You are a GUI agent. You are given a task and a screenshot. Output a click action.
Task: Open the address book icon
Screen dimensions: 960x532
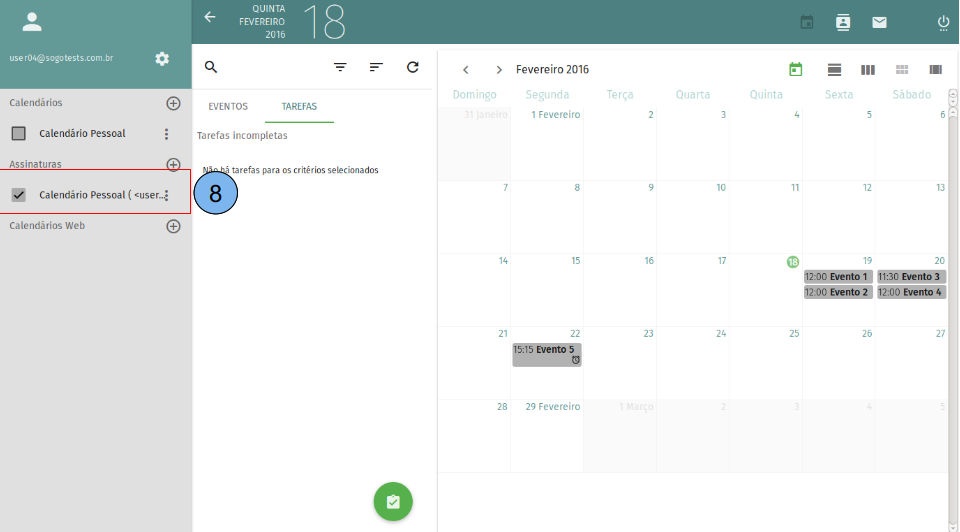842,22
